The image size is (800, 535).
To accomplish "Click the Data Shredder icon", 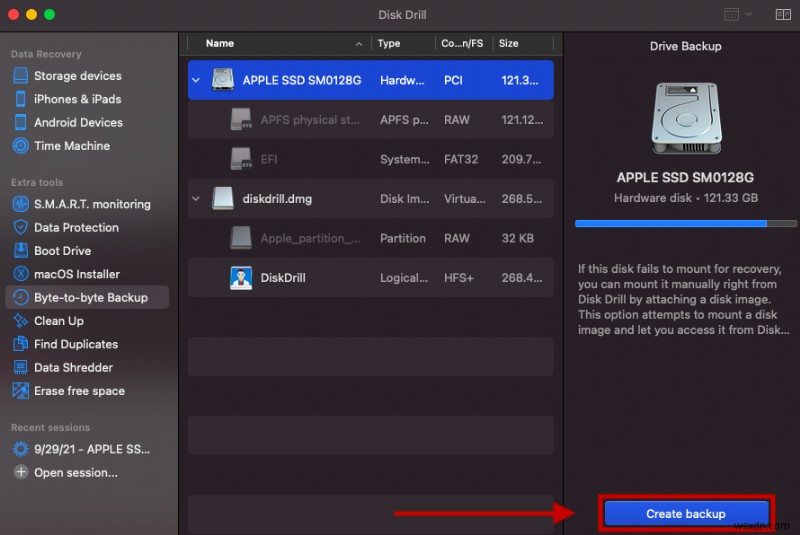I will pyautogui.click(x=20, y=367).
